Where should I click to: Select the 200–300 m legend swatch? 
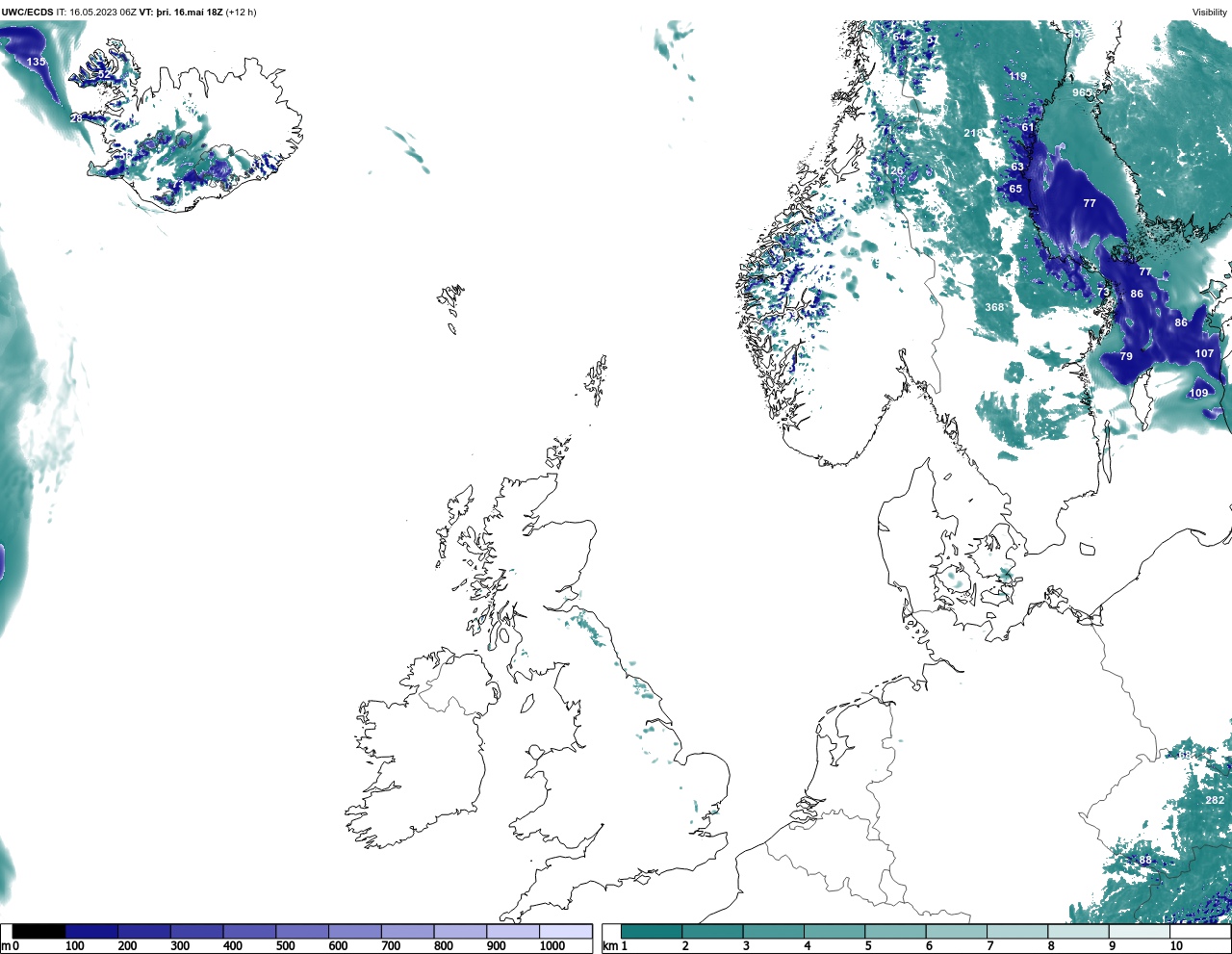(x=144, y=931)
